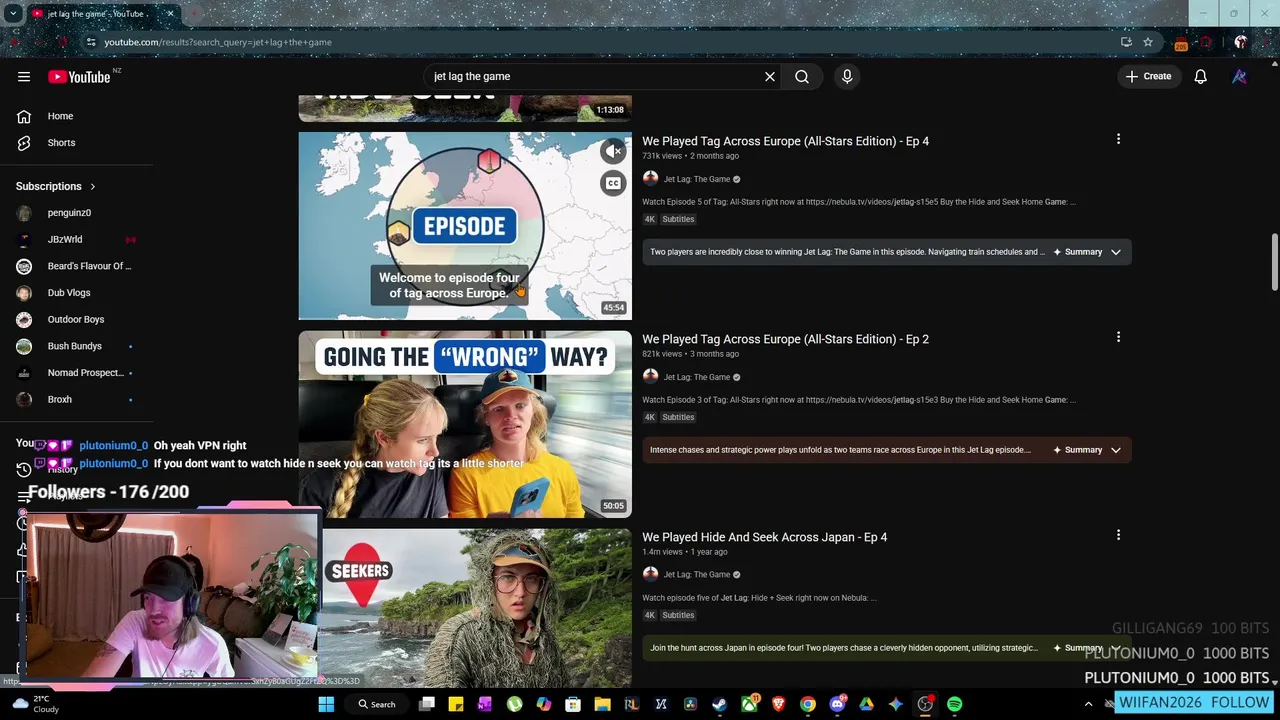Open 'We Played Hide And Seek Across Japan - Ep 4' title

click(x=764, y=537)
